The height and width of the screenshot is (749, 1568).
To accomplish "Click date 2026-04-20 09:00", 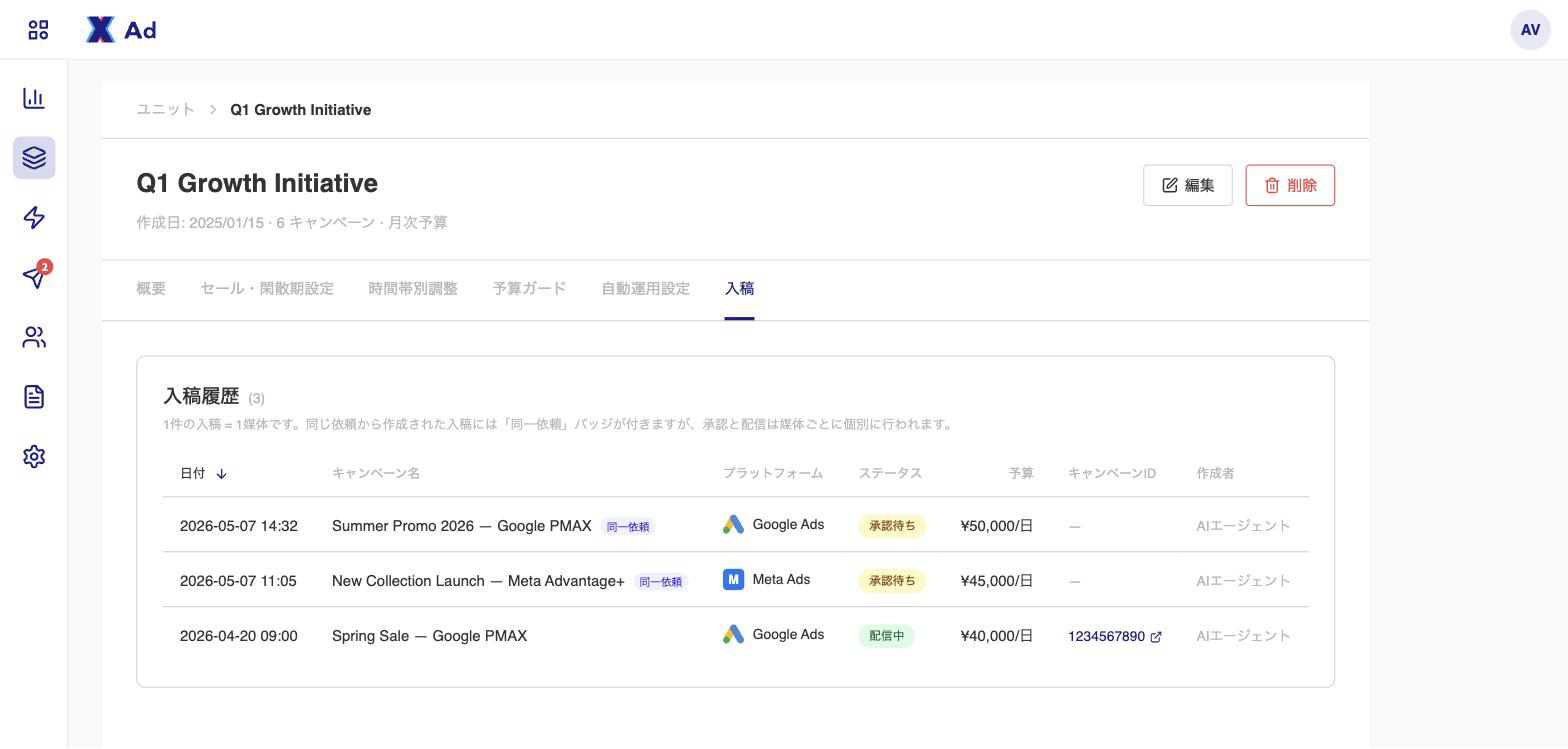I will (x=239, y=636).
